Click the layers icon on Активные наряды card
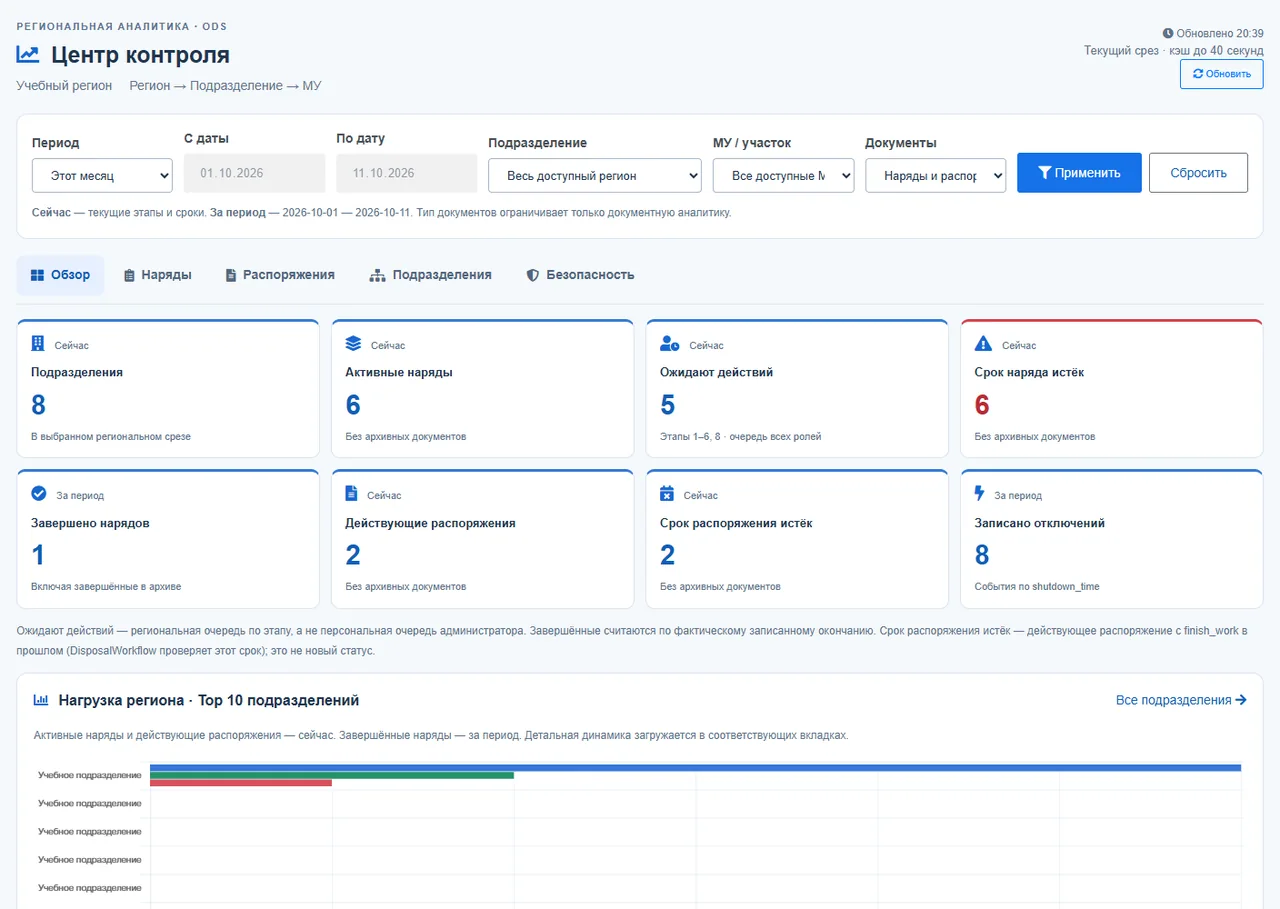 (353, 344)
